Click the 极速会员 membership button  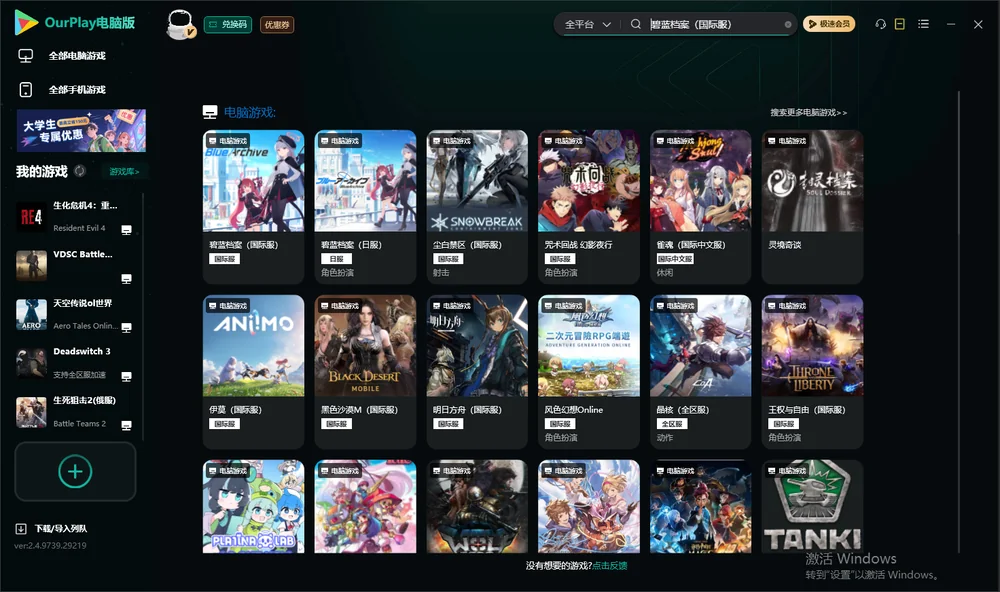(x=829, y=24)
